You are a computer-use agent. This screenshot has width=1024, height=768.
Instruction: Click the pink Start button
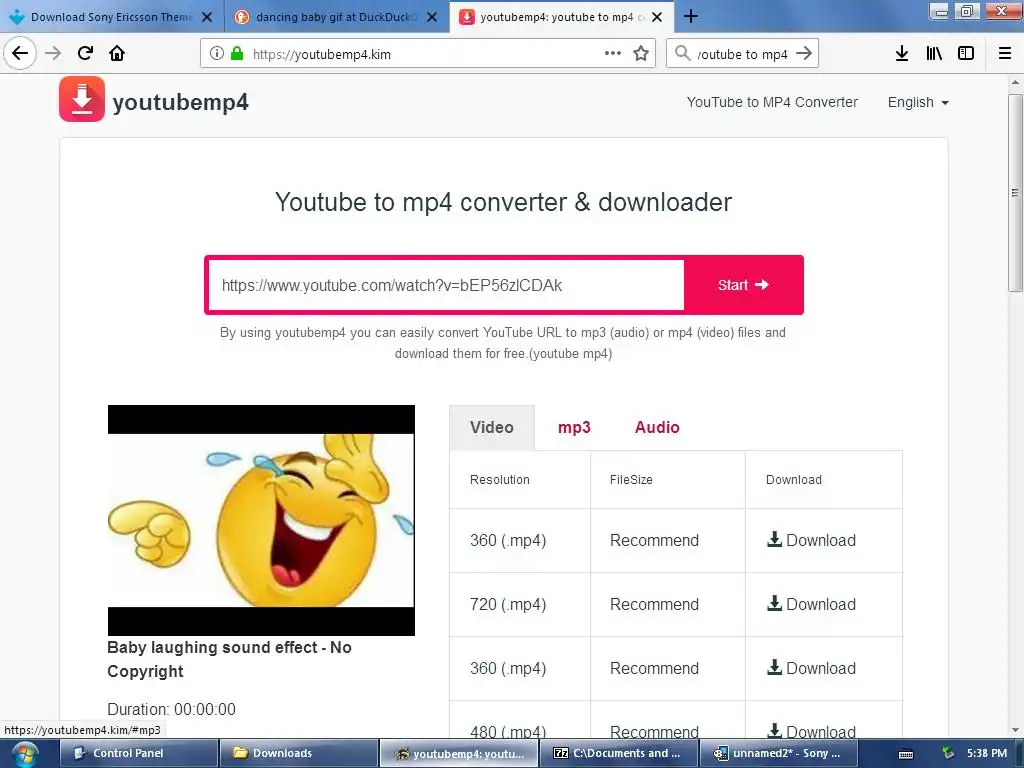(x=743, y=285)
